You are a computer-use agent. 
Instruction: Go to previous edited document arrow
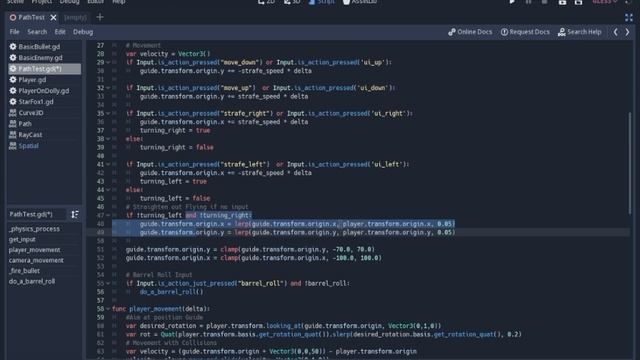616,32
